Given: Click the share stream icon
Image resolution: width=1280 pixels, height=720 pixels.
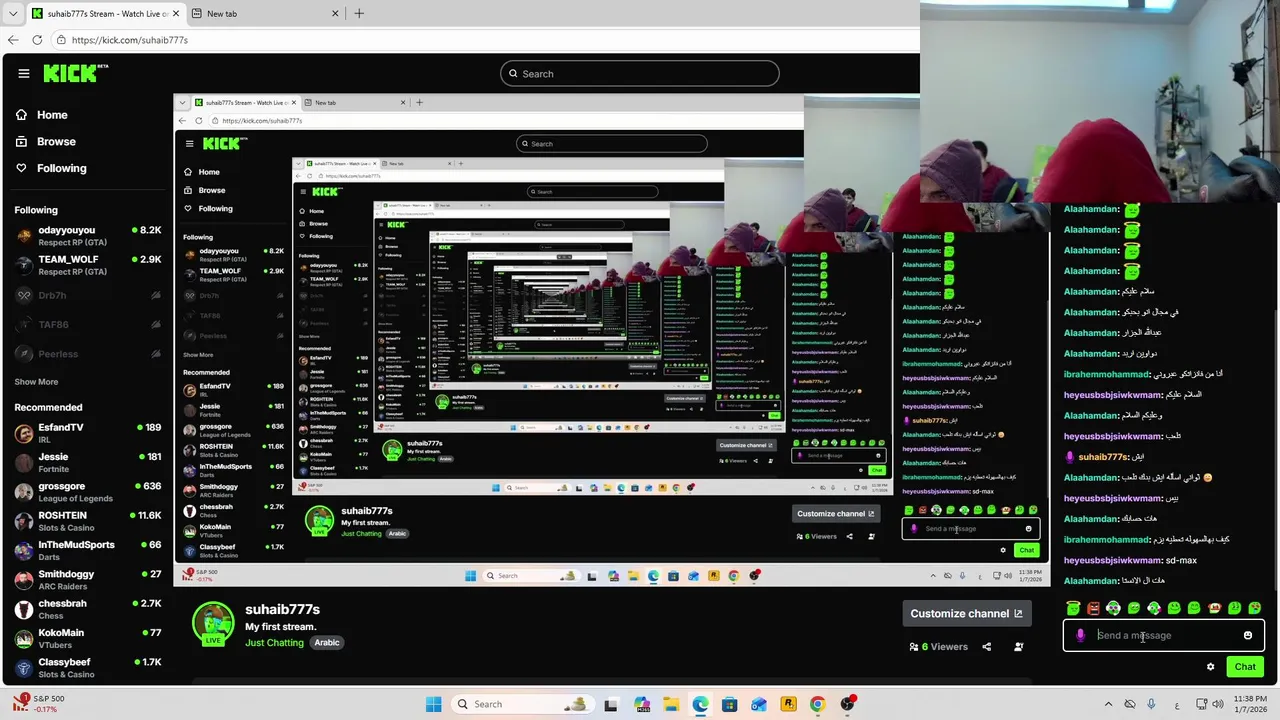Looking at the screenshot, I should click(986, 647).
